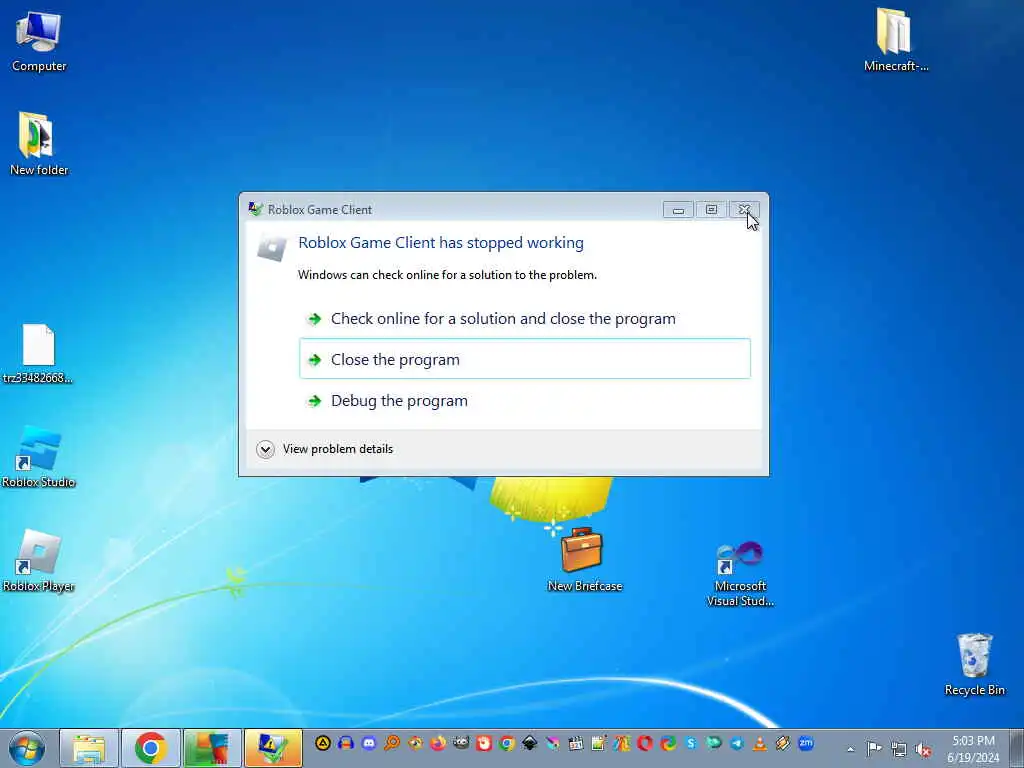
Task: Click the Show desktop strip at taskbar end
Action: click(1017, 748)
